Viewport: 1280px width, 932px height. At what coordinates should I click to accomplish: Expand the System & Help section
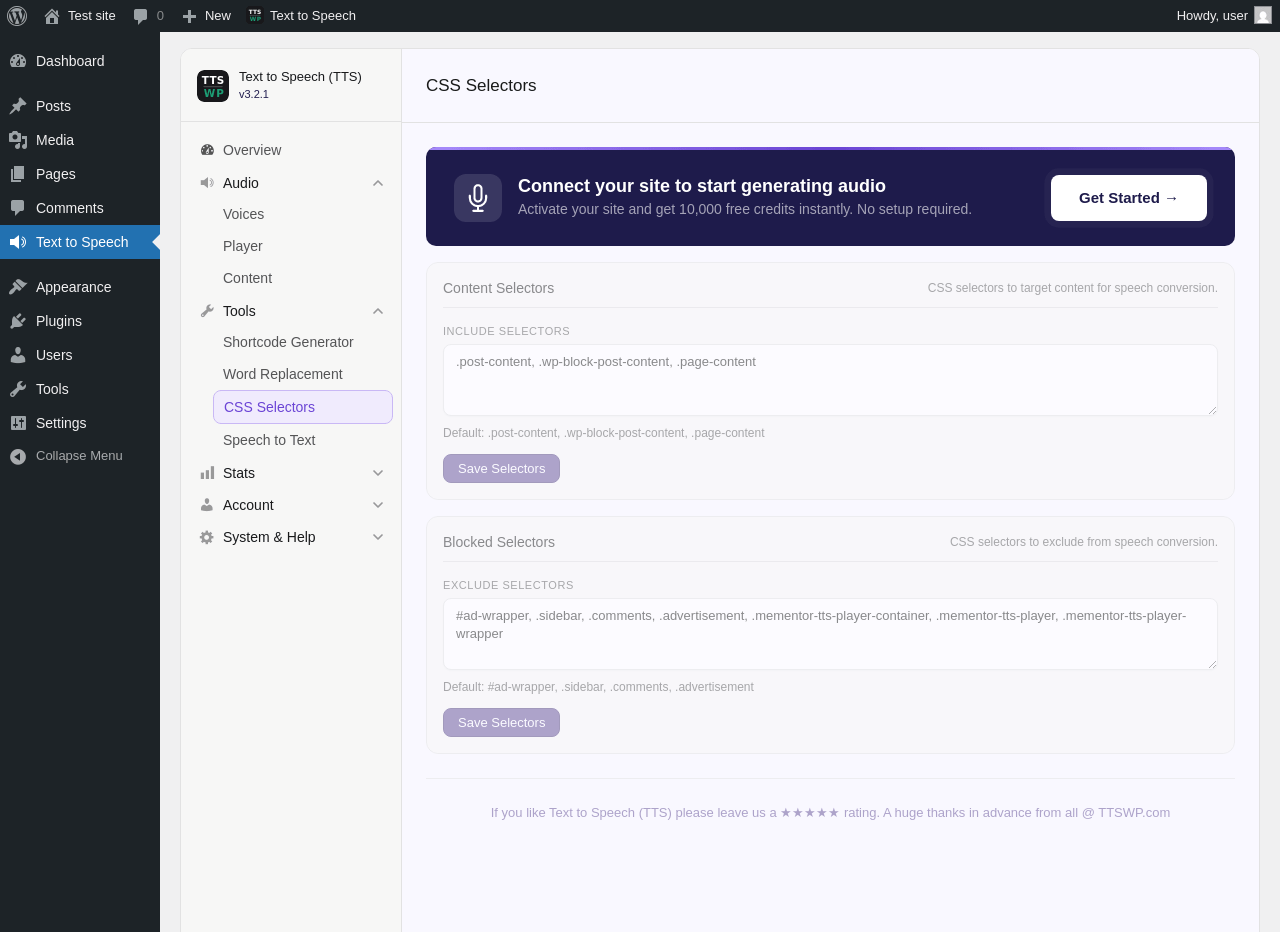(x=378, y=537)
